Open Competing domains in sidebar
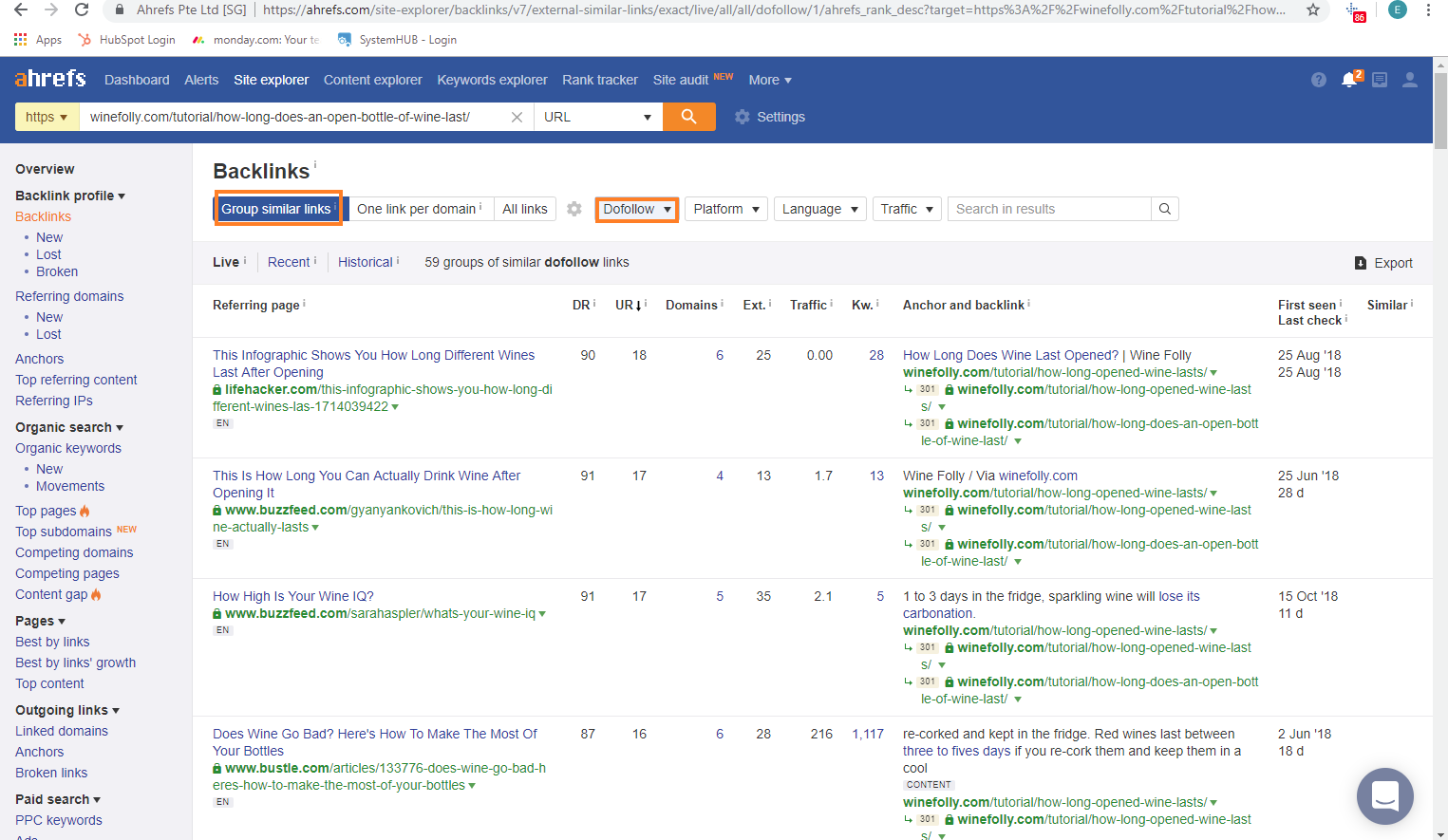 tap(74, 552)
